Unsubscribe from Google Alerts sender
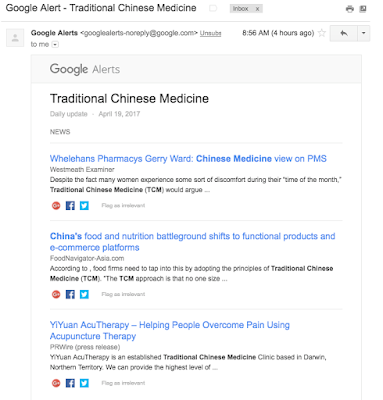 pyautogui.click(x=210, y=33)
